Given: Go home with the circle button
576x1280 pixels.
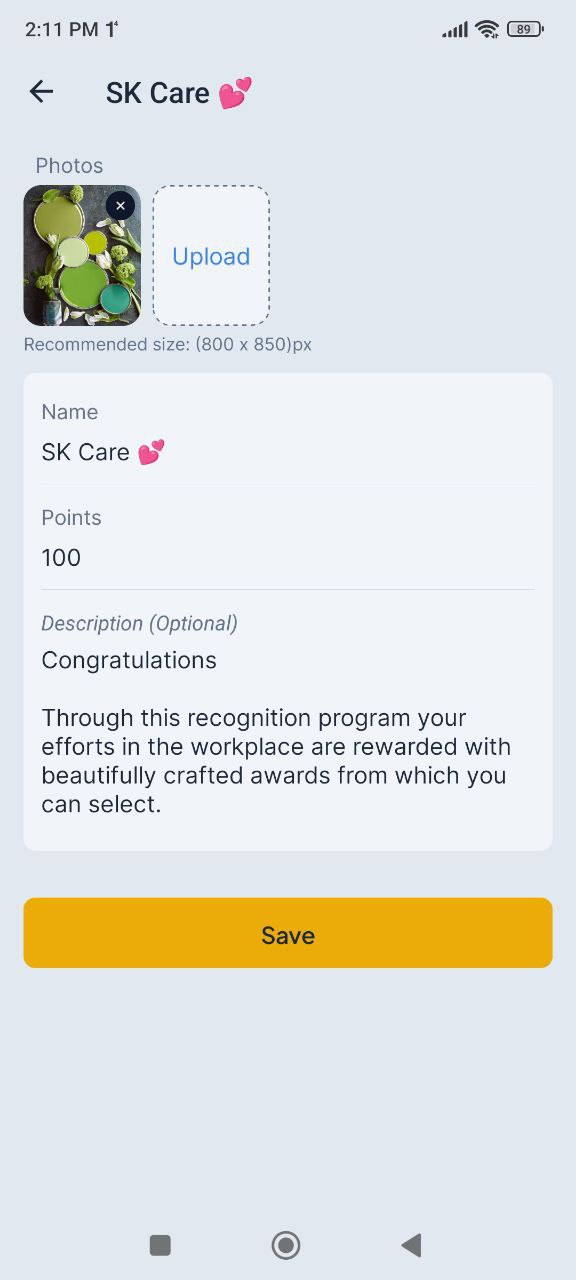Looking at the screenshot, I should 286,1245.
